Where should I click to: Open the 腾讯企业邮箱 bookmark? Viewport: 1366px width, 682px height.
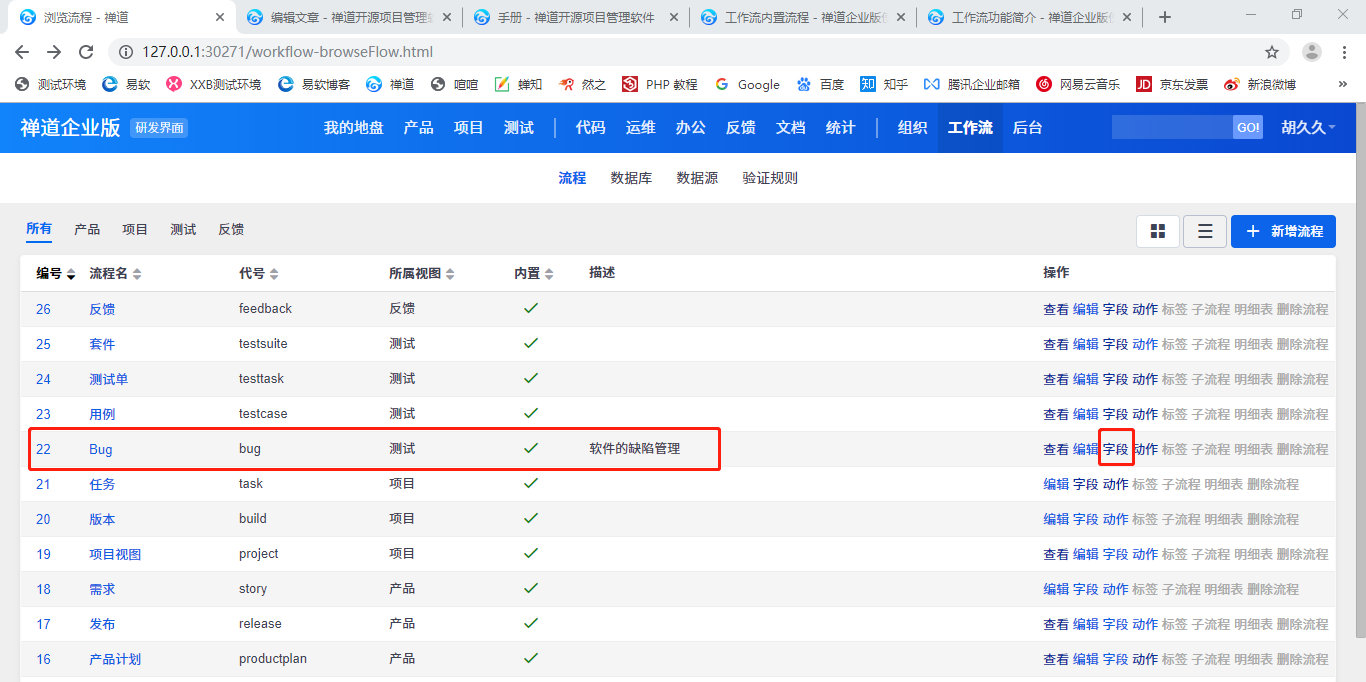point(972,84)
